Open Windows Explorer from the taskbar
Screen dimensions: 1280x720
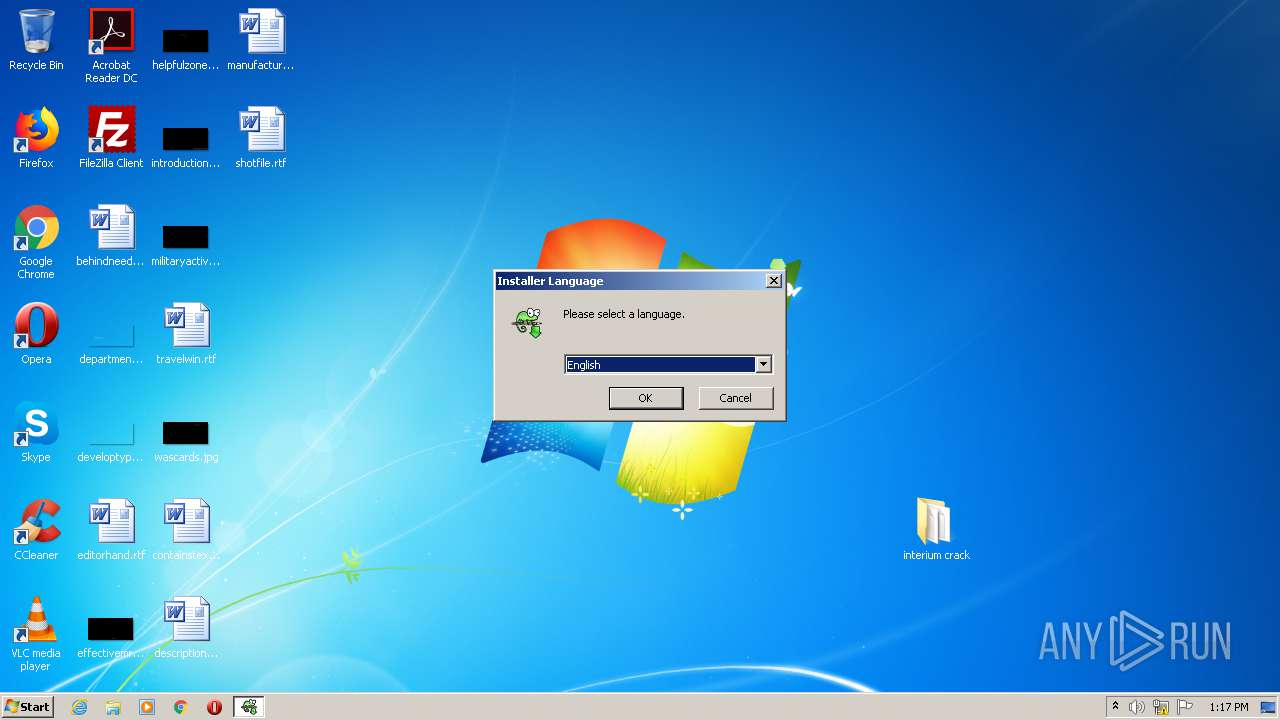click(113, 707)
